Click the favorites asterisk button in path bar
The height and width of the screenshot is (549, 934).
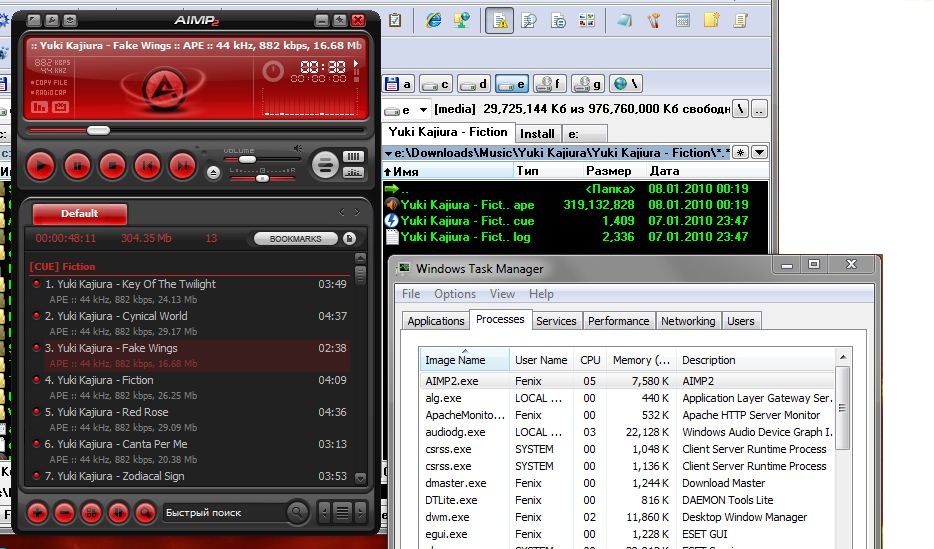tap(740, 152)
